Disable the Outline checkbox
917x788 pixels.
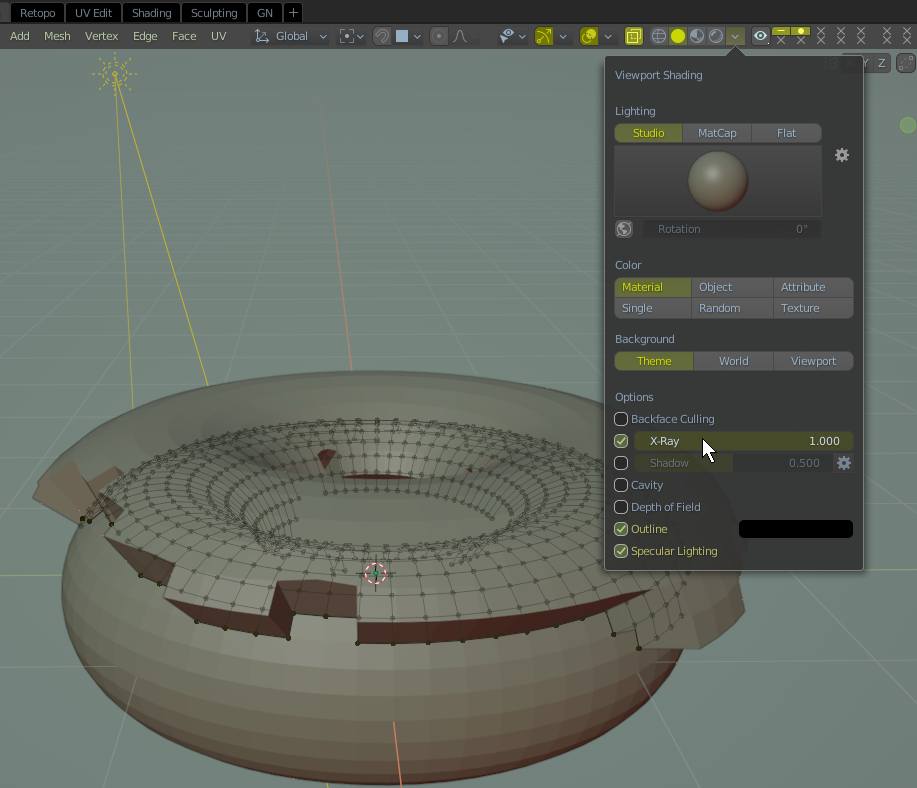pyautogui.click(x=621, y=529)
